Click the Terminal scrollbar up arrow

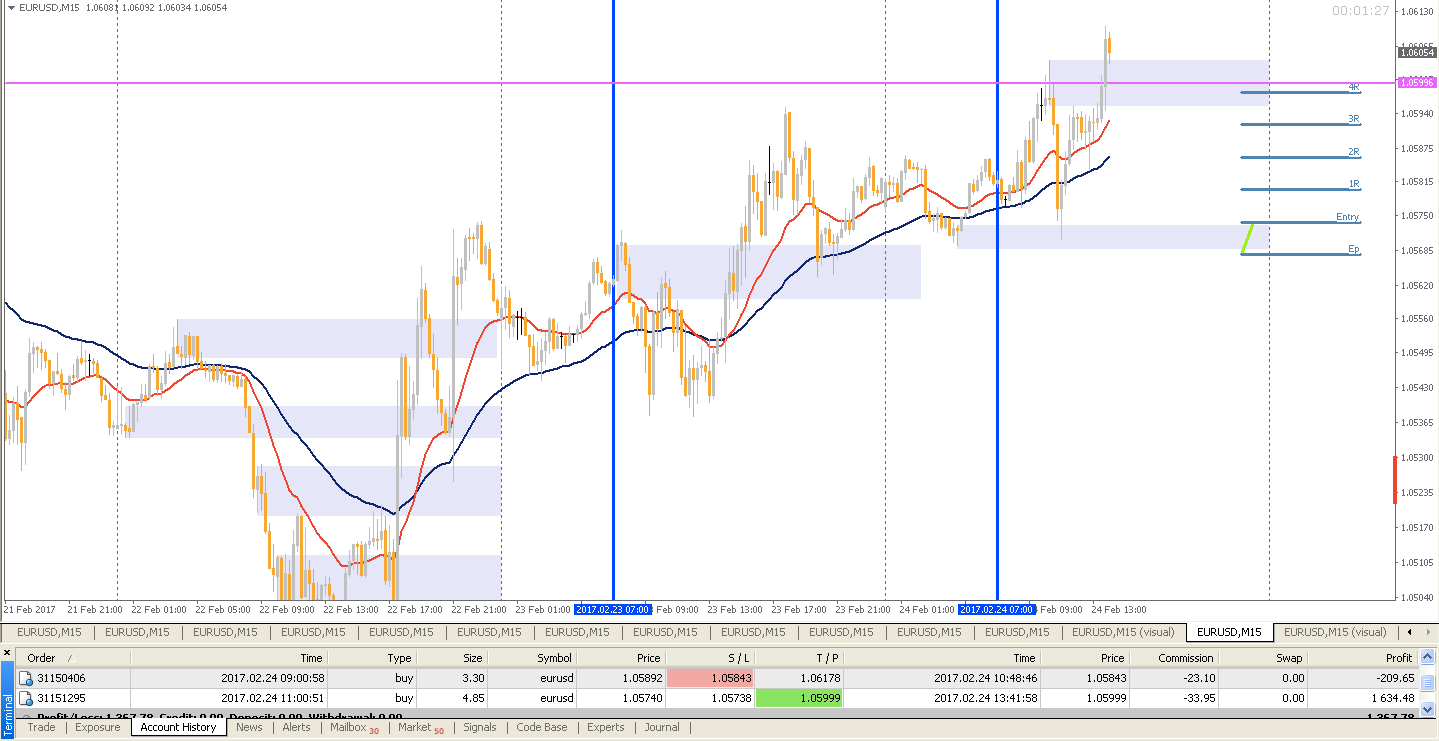pos(1428,657)
